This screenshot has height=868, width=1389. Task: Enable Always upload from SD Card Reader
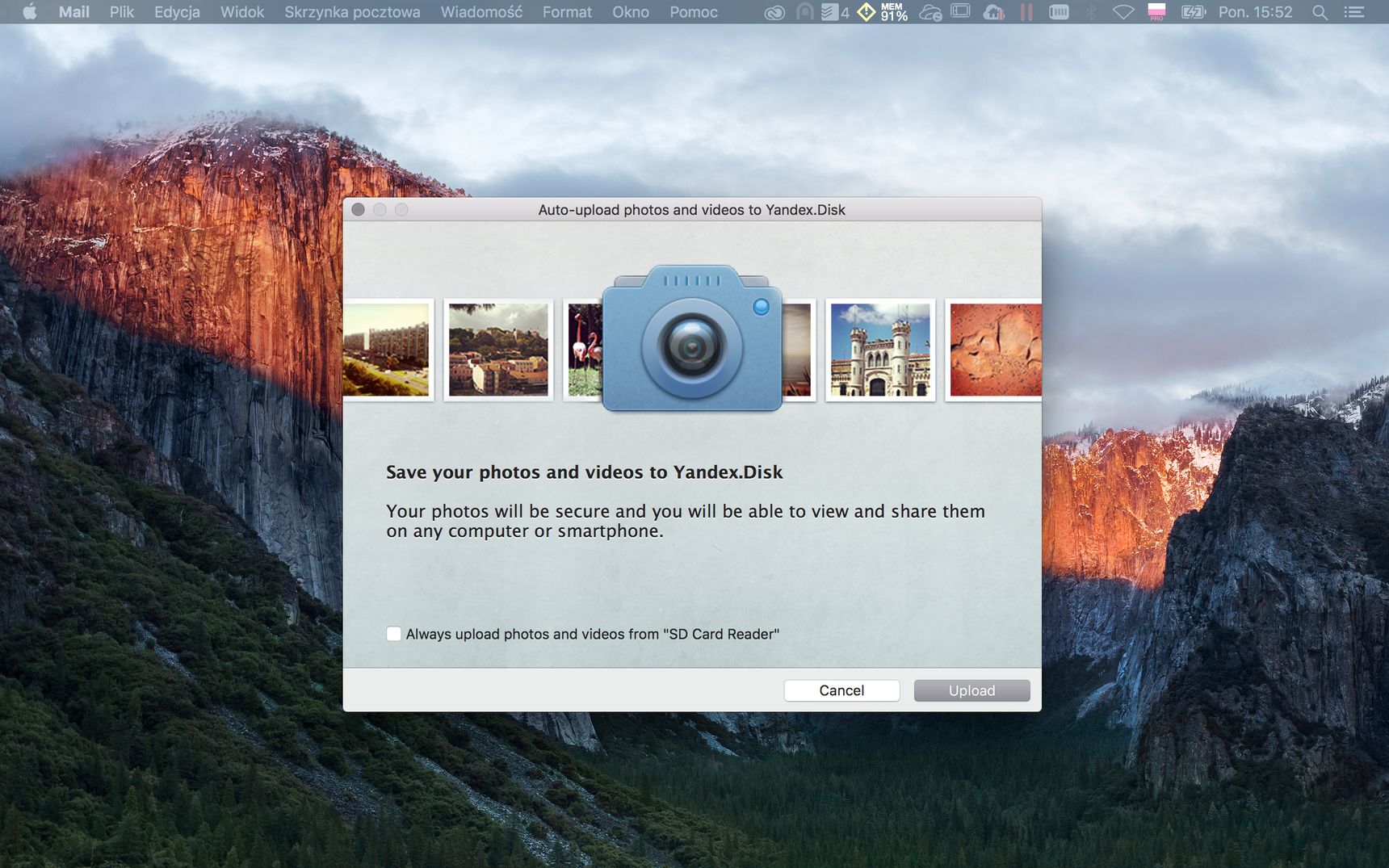(x=394, y=634)
